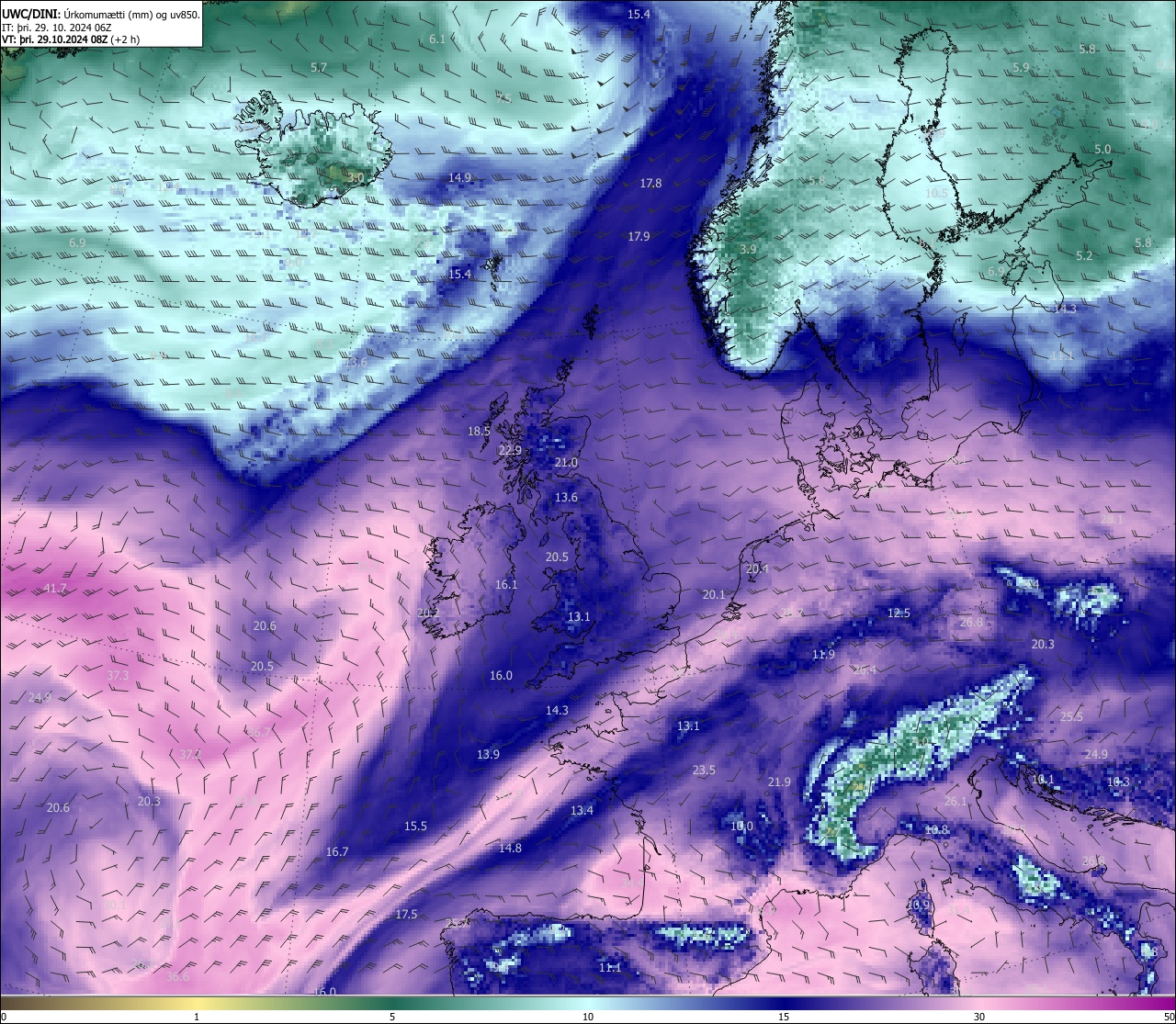1176x1024 pixels.
Task: Click the 10.3 value over the Balkans
Action: pyautogui.click(x=1118, y=782)
